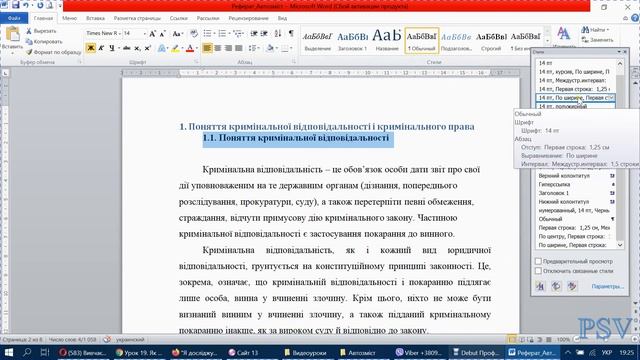Open the font size 14 dropdown

[x=144, y=33]
